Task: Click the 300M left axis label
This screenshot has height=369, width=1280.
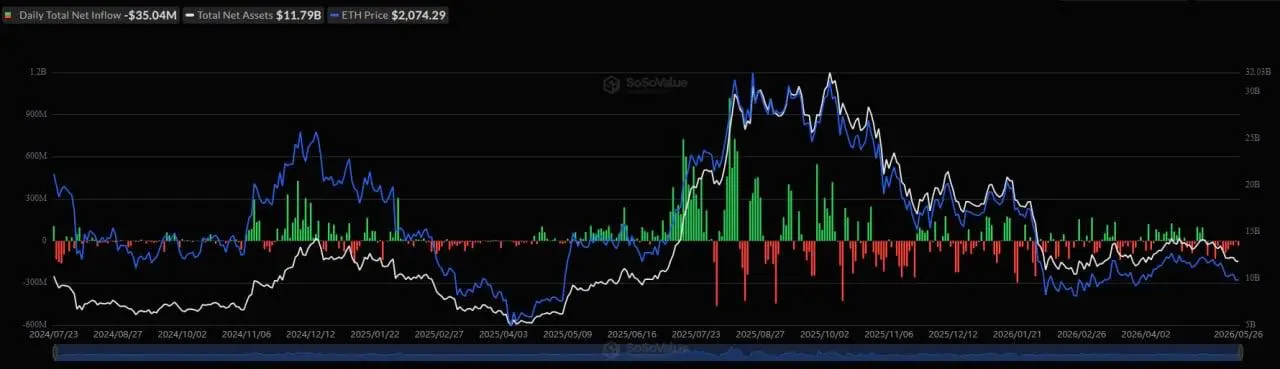Action: (x=37, y=199)
